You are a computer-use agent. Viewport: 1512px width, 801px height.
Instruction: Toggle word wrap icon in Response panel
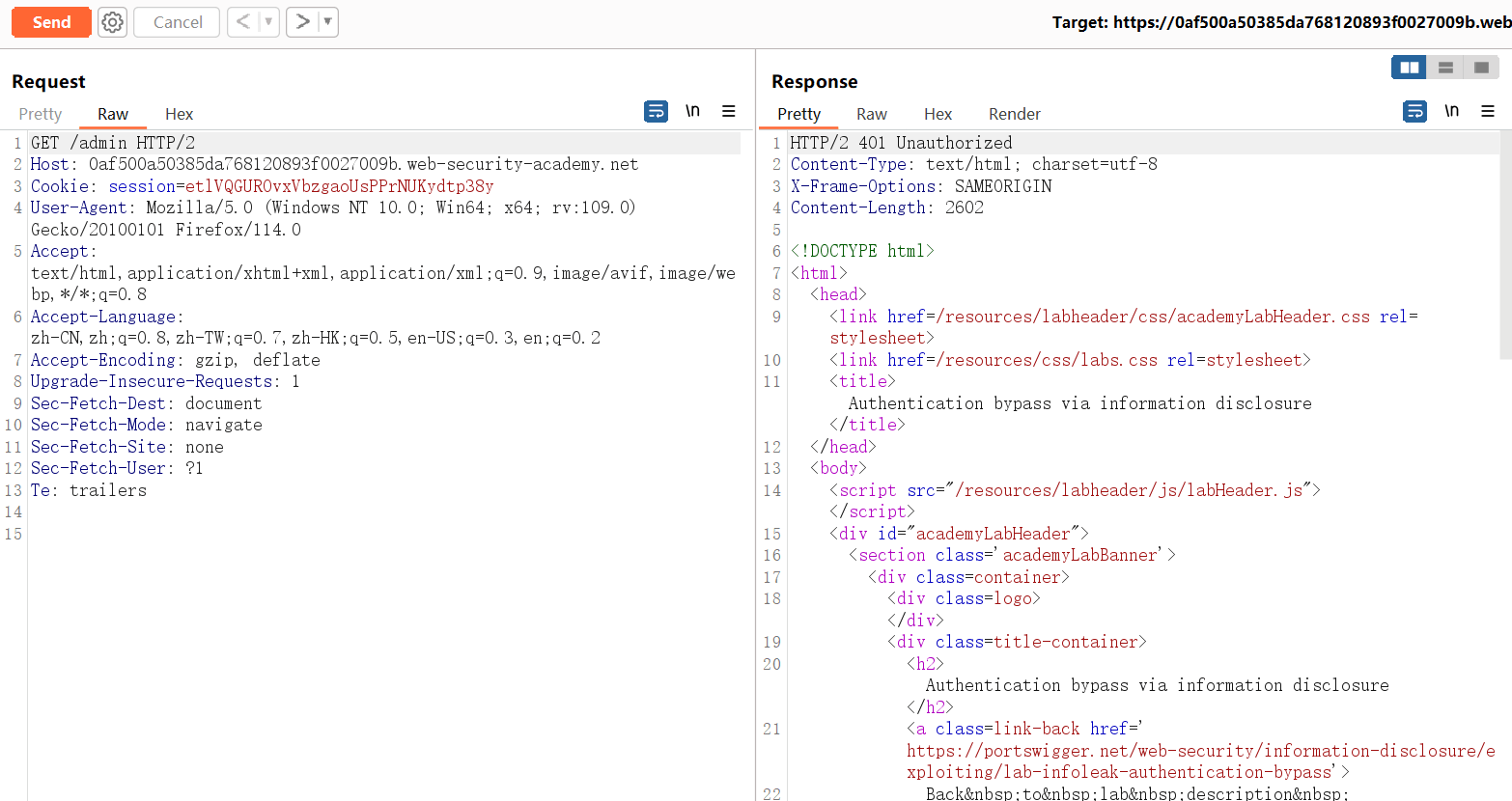[1414, 112]
